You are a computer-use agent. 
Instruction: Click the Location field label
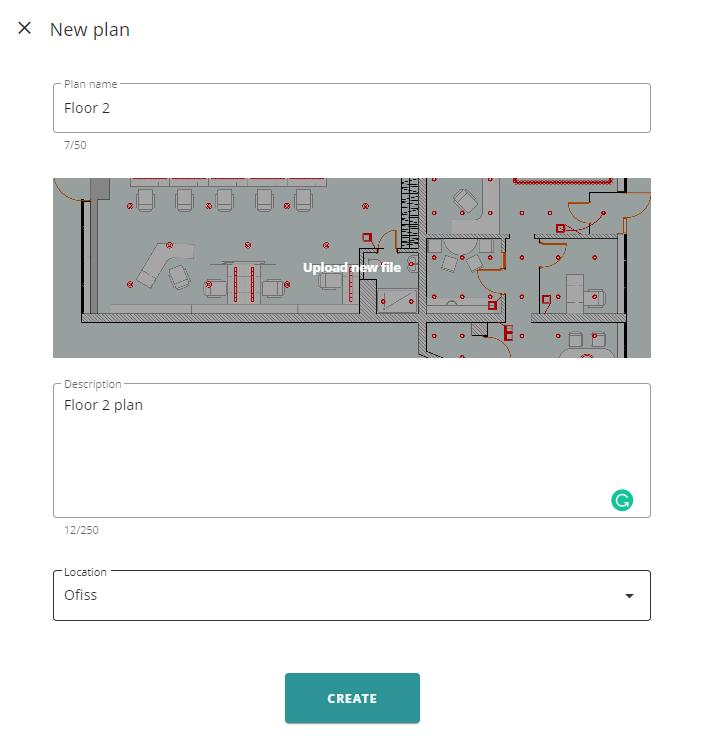click(85, 572)
